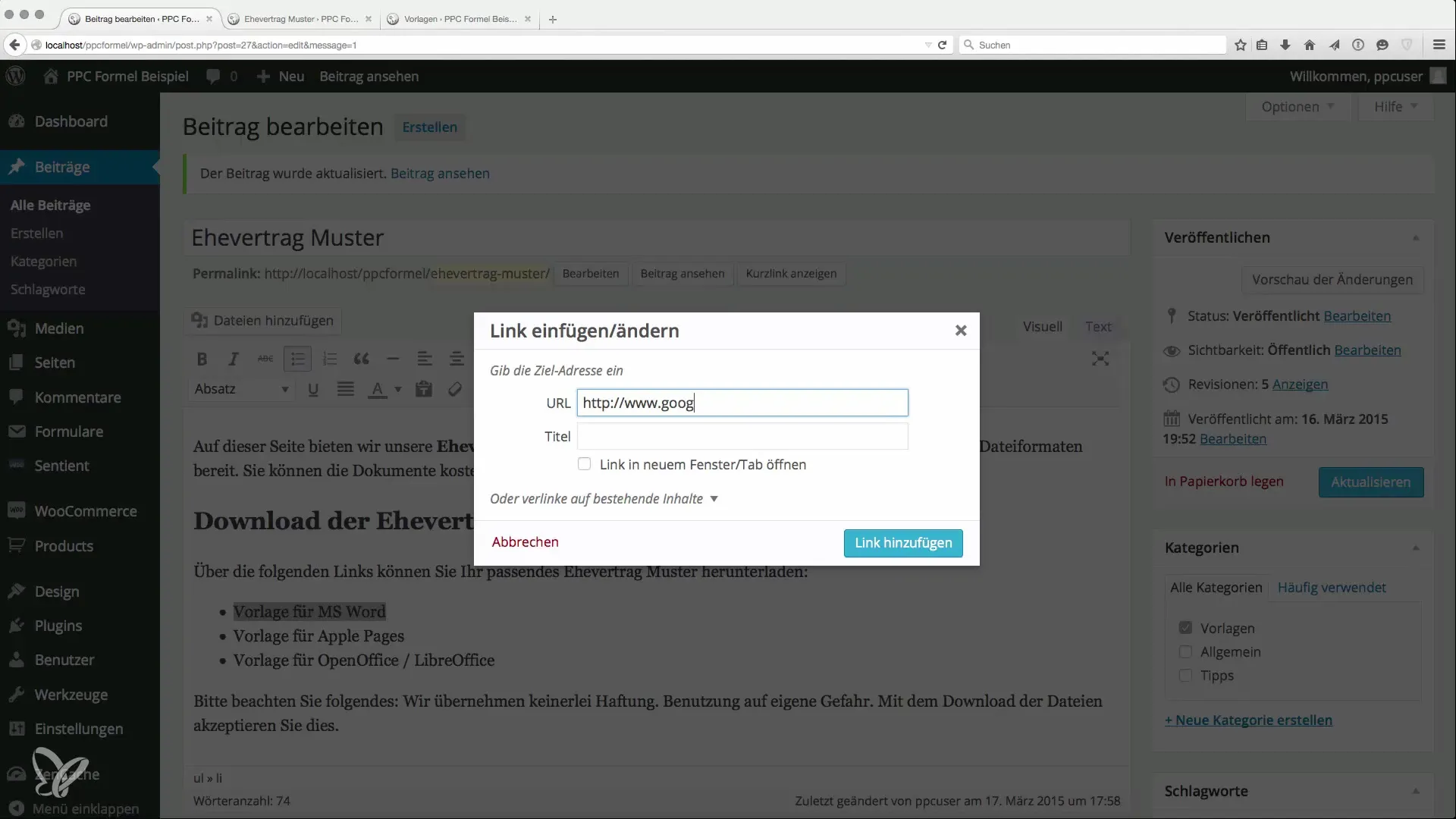Image resolution: width=1456 pixels, height=819 pixels.
Task: Click in the Titel input field
Action: click(742, 436)
